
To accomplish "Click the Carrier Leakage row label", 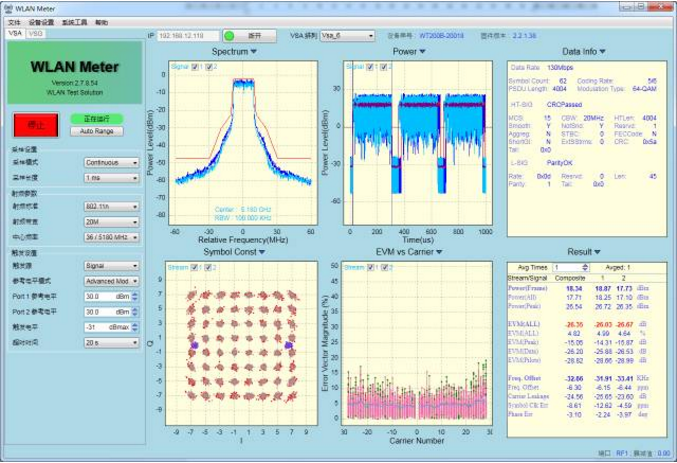I will coord(528,396).
